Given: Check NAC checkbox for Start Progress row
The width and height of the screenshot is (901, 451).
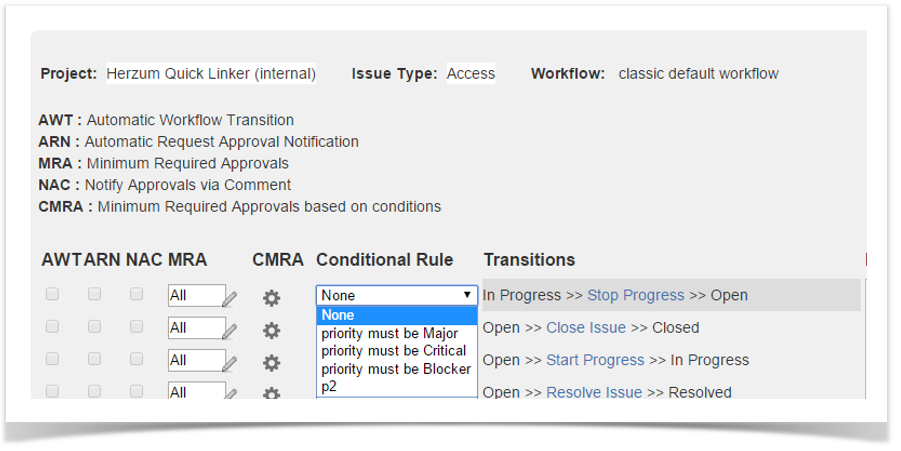Looking at the screenshot, I should (x=136, y=359).
